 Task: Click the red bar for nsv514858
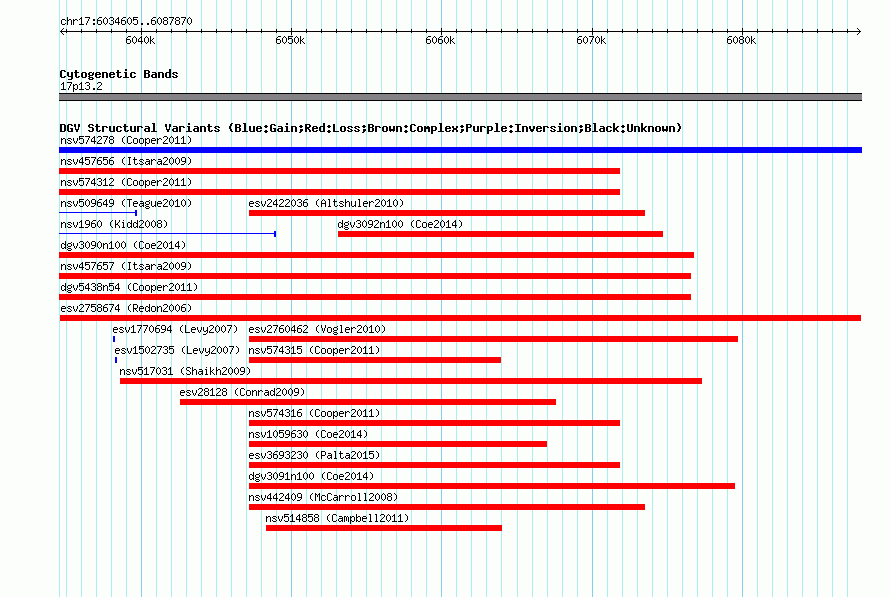click(x=384, y=528)
